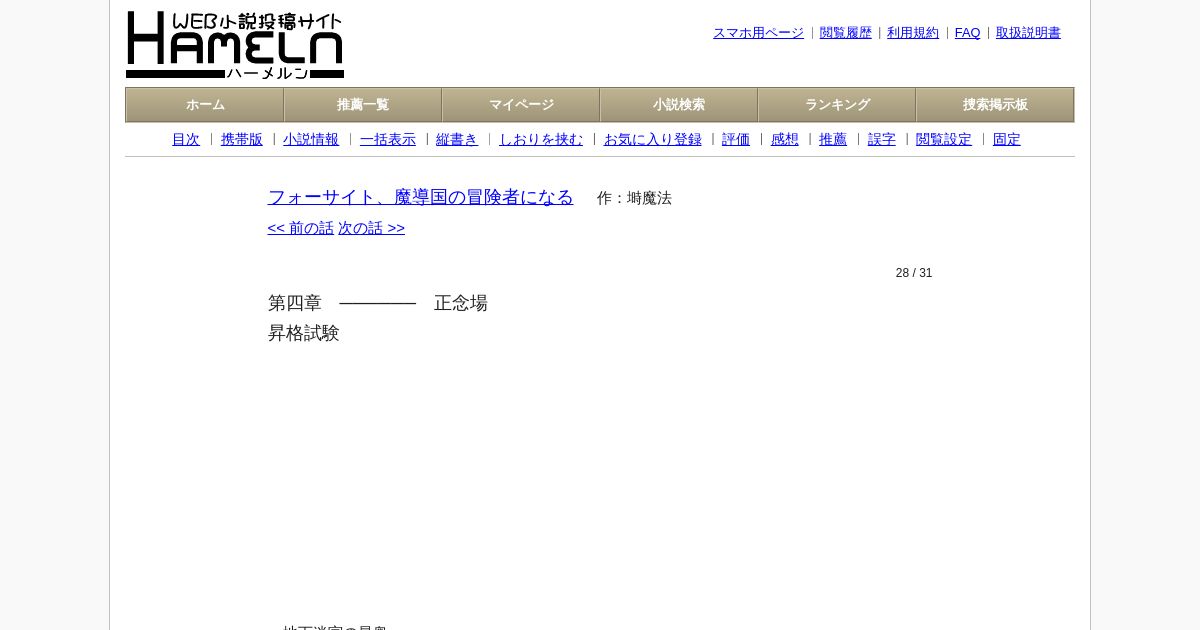The height and width of the screenshot is (630, 1200).
Task: Click the page counter 28 / 31
Action: coord(914,273)
